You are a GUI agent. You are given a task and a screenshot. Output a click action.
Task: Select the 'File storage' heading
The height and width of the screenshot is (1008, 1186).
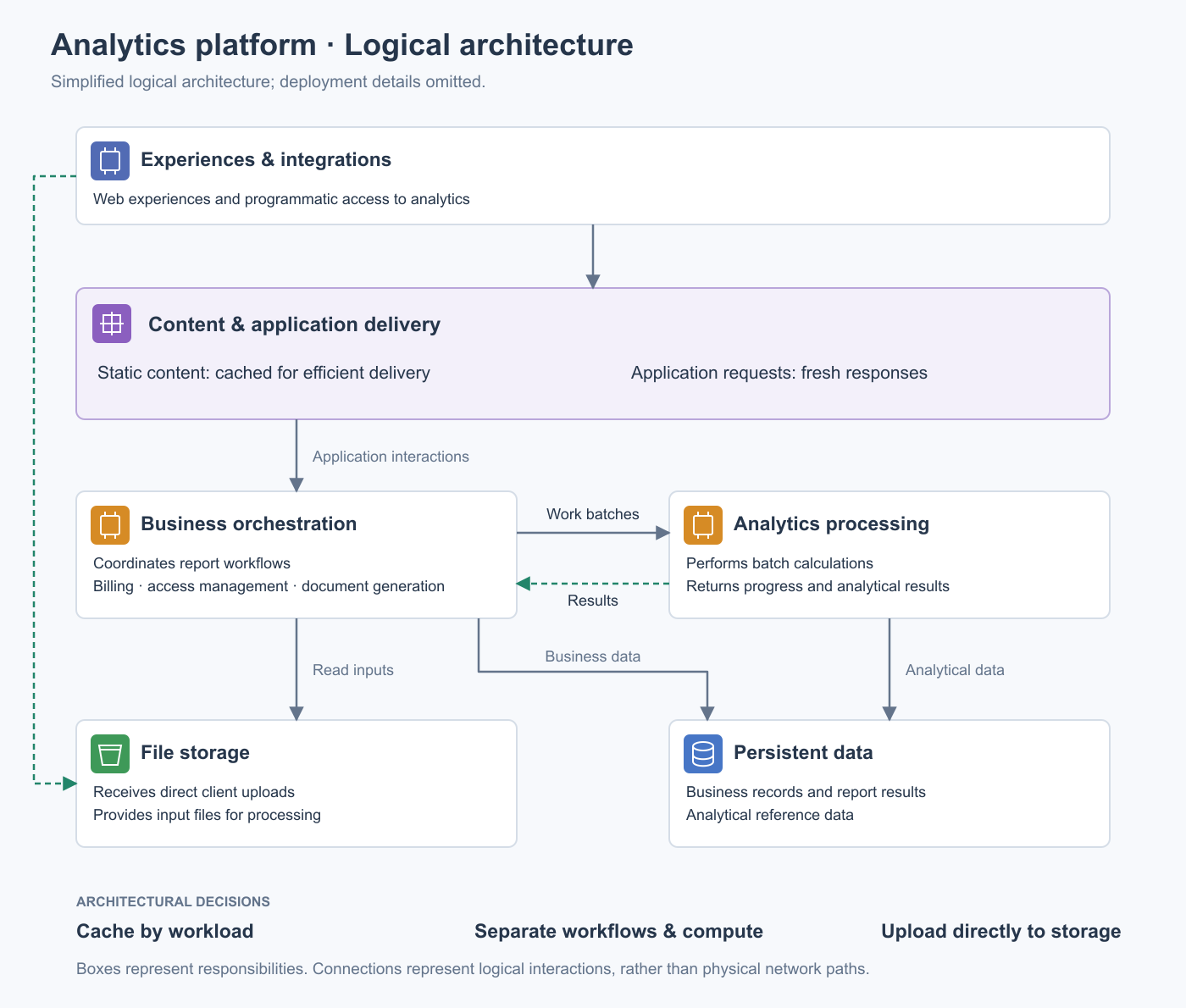[x=195, y=753]
